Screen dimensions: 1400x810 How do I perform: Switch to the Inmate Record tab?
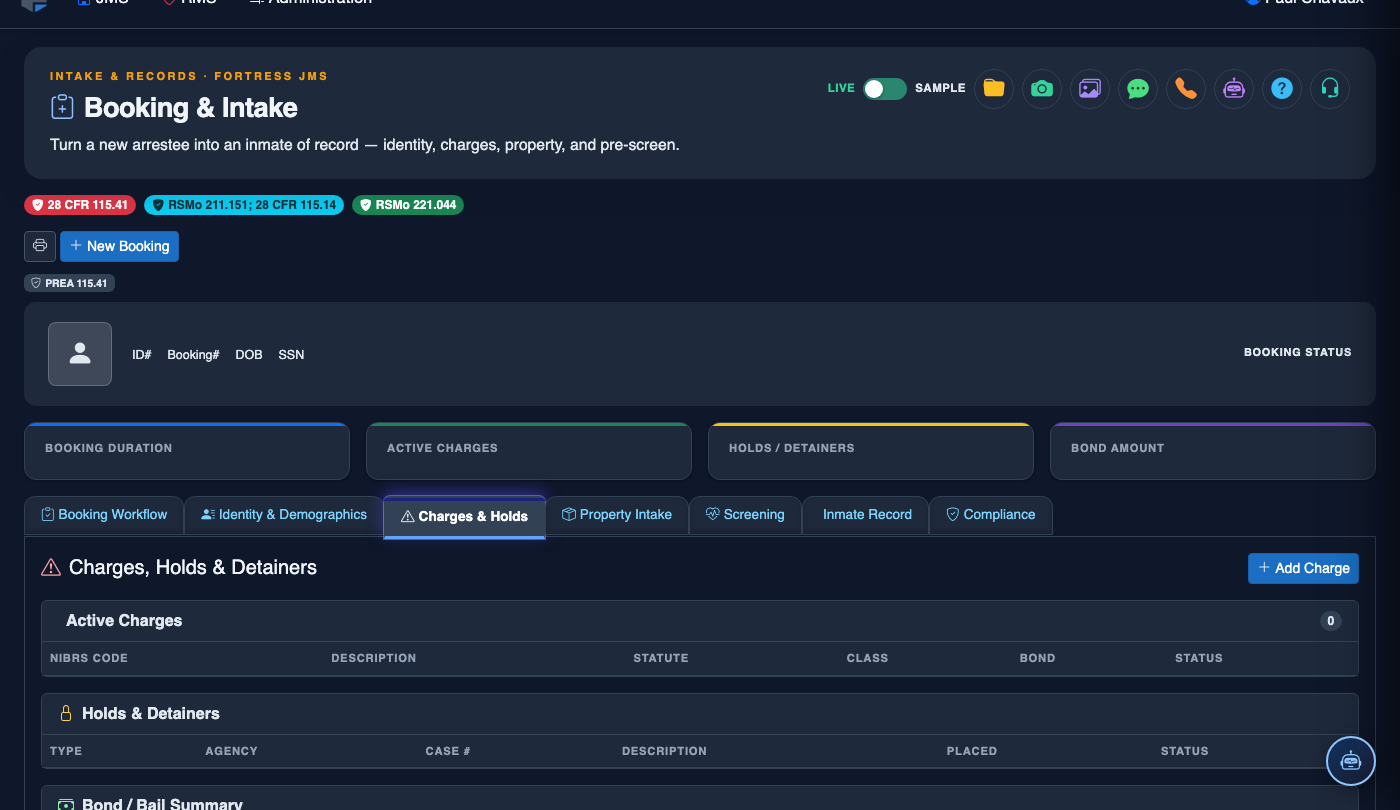click(x=866, y=515)
